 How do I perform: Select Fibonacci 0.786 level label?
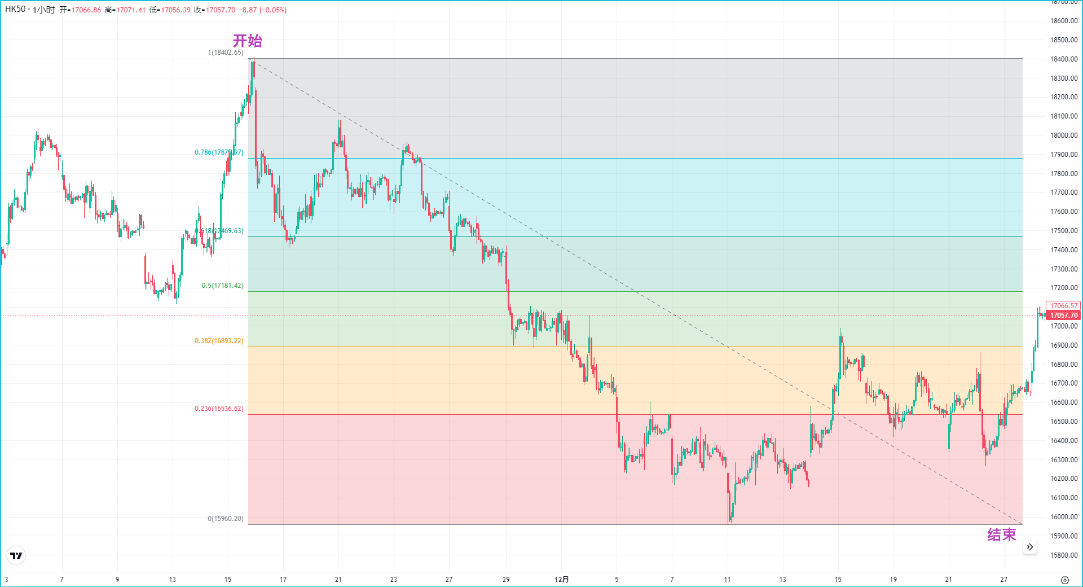coord(219,153)
